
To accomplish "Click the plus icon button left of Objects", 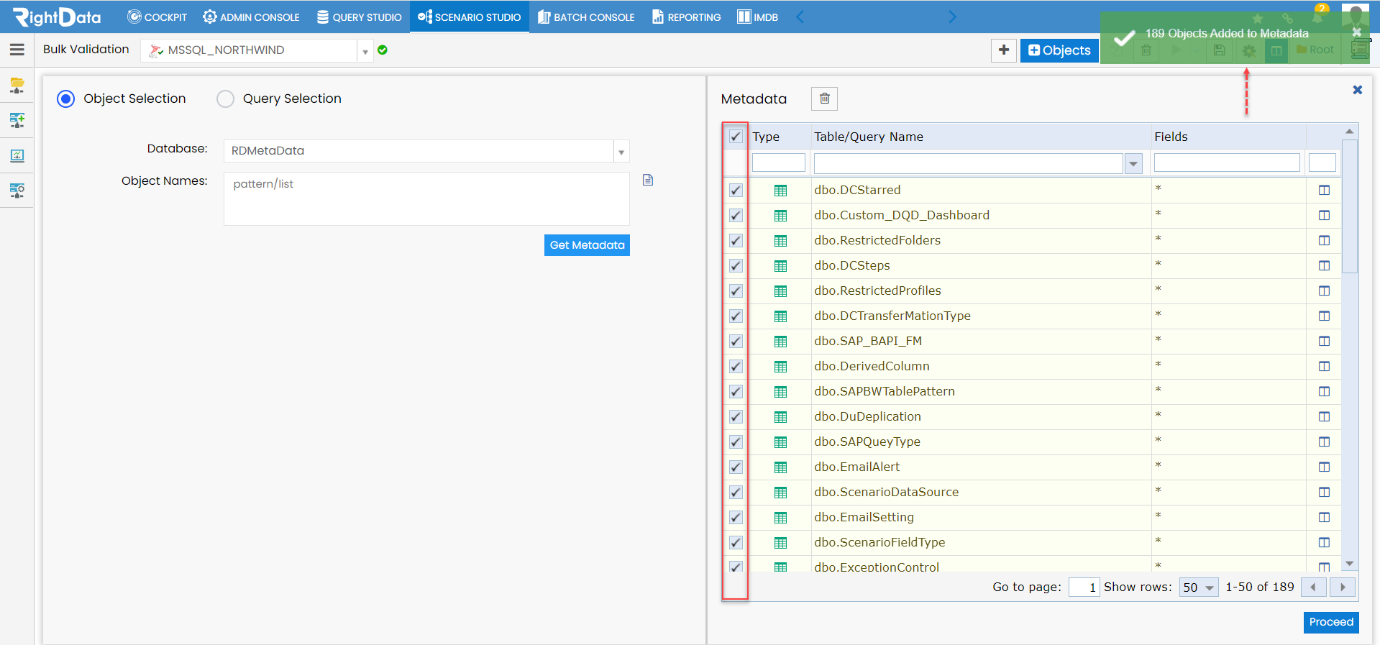I will tap(1004, 50).
